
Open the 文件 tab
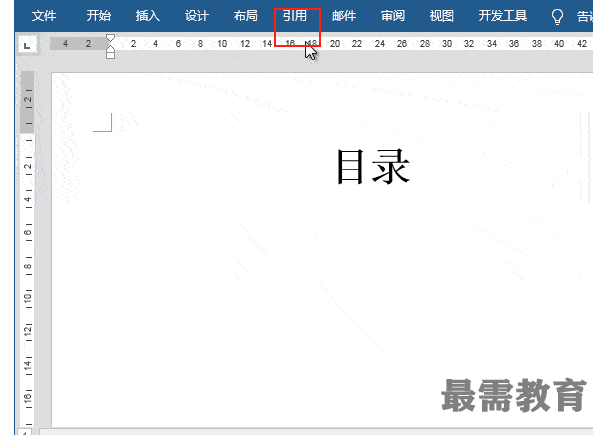[44, 16]
